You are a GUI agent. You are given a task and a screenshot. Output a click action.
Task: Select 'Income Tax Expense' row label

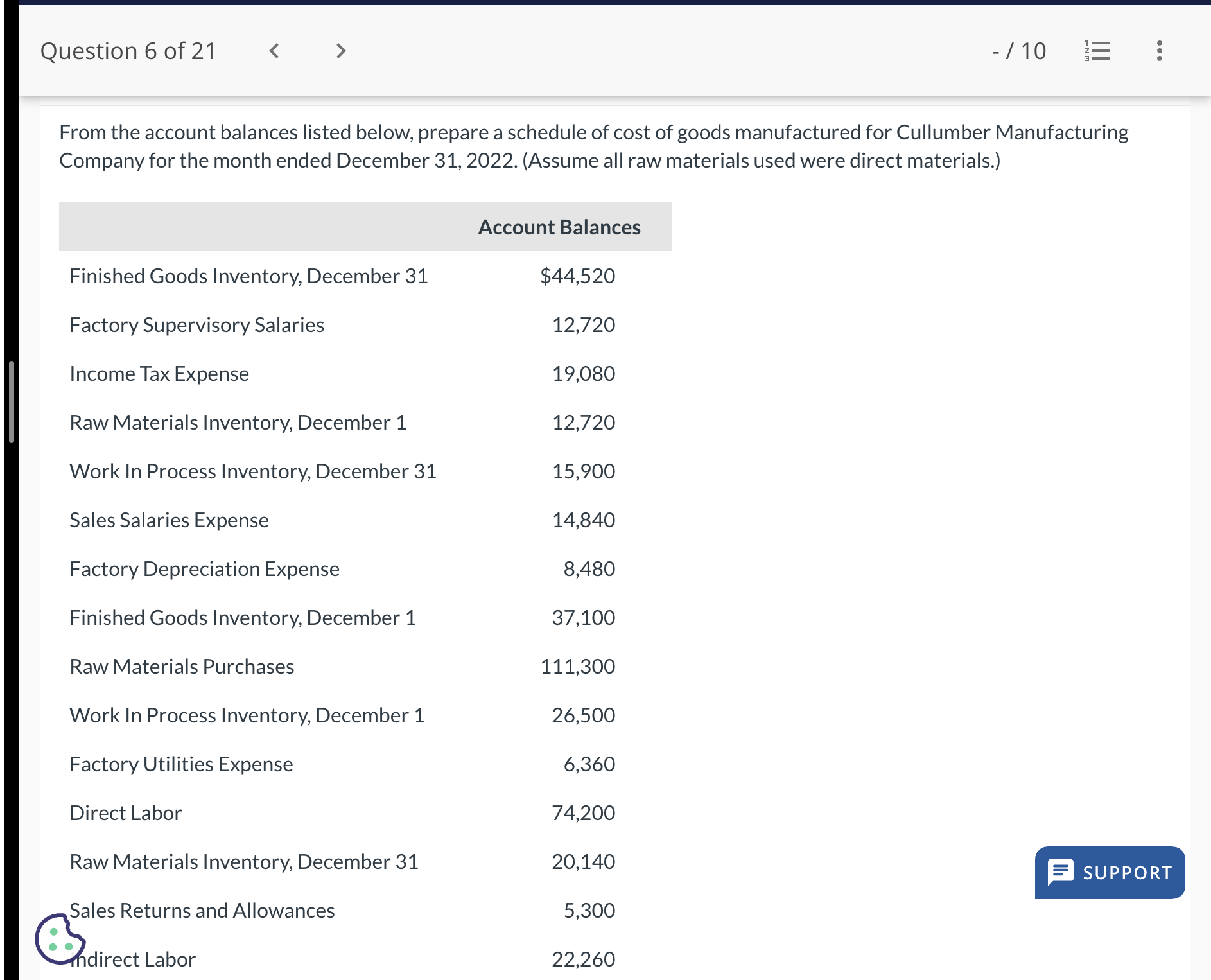159,374
